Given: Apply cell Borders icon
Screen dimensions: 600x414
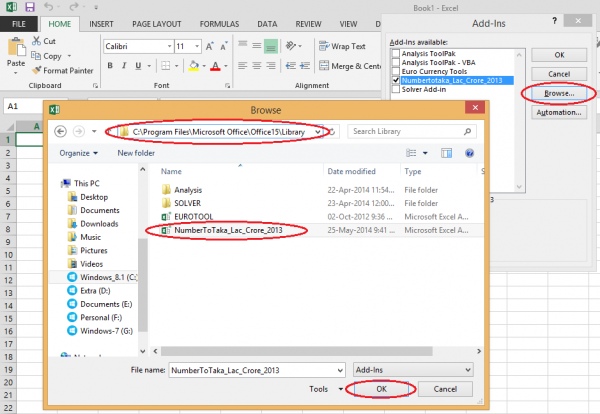Looking at the screenshot, I should point(165,66).
